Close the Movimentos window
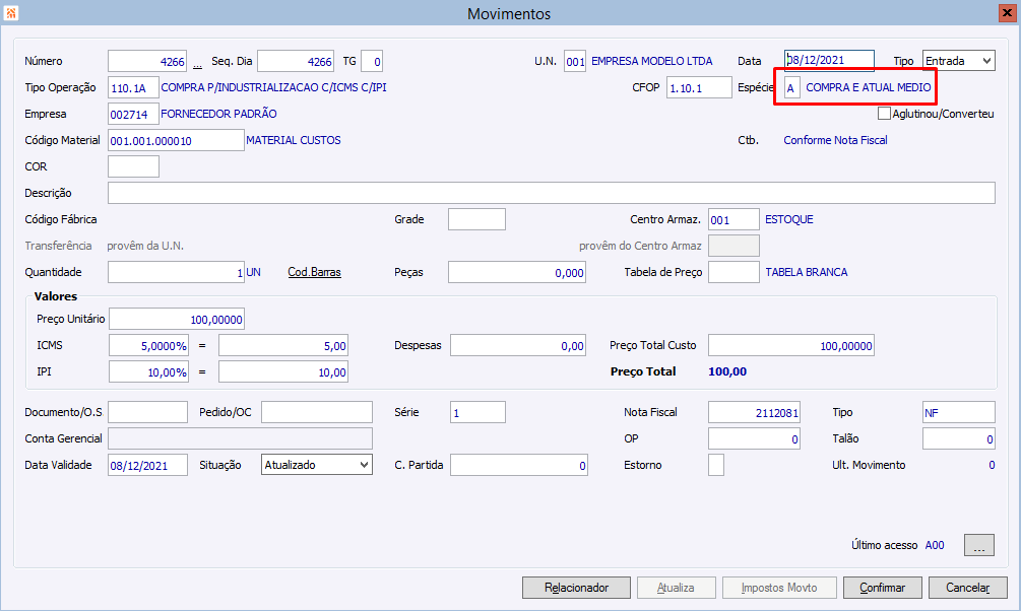The image size is (1021, 611). (1007, 13)
